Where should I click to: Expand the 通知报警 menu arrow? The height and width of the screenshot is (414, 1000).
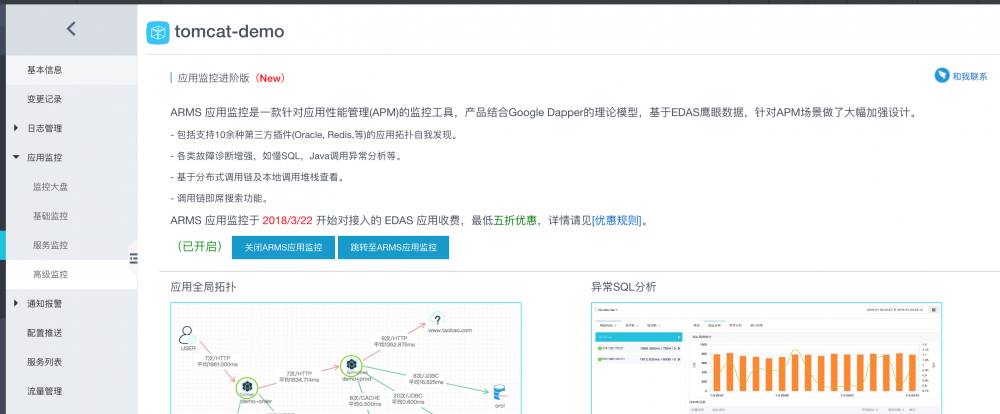16,304
